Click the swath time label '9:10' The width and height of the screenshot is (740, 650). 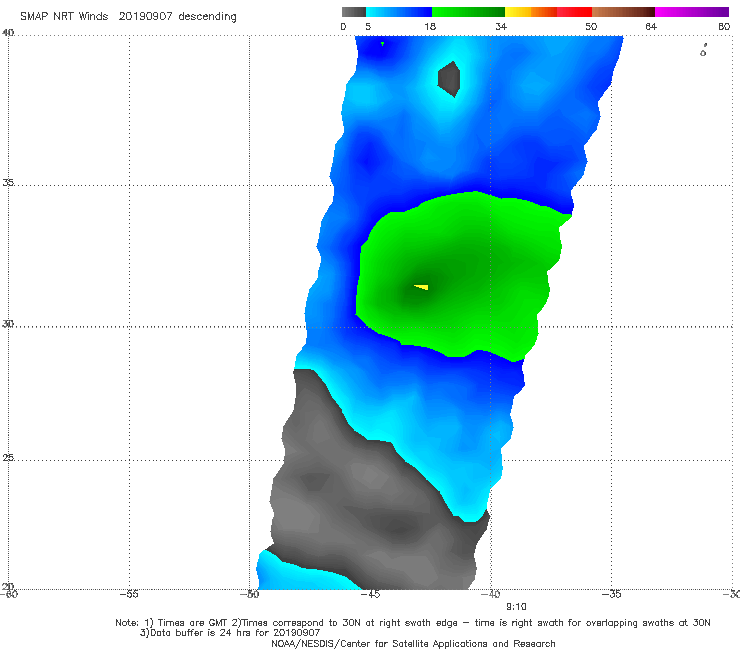516,607
